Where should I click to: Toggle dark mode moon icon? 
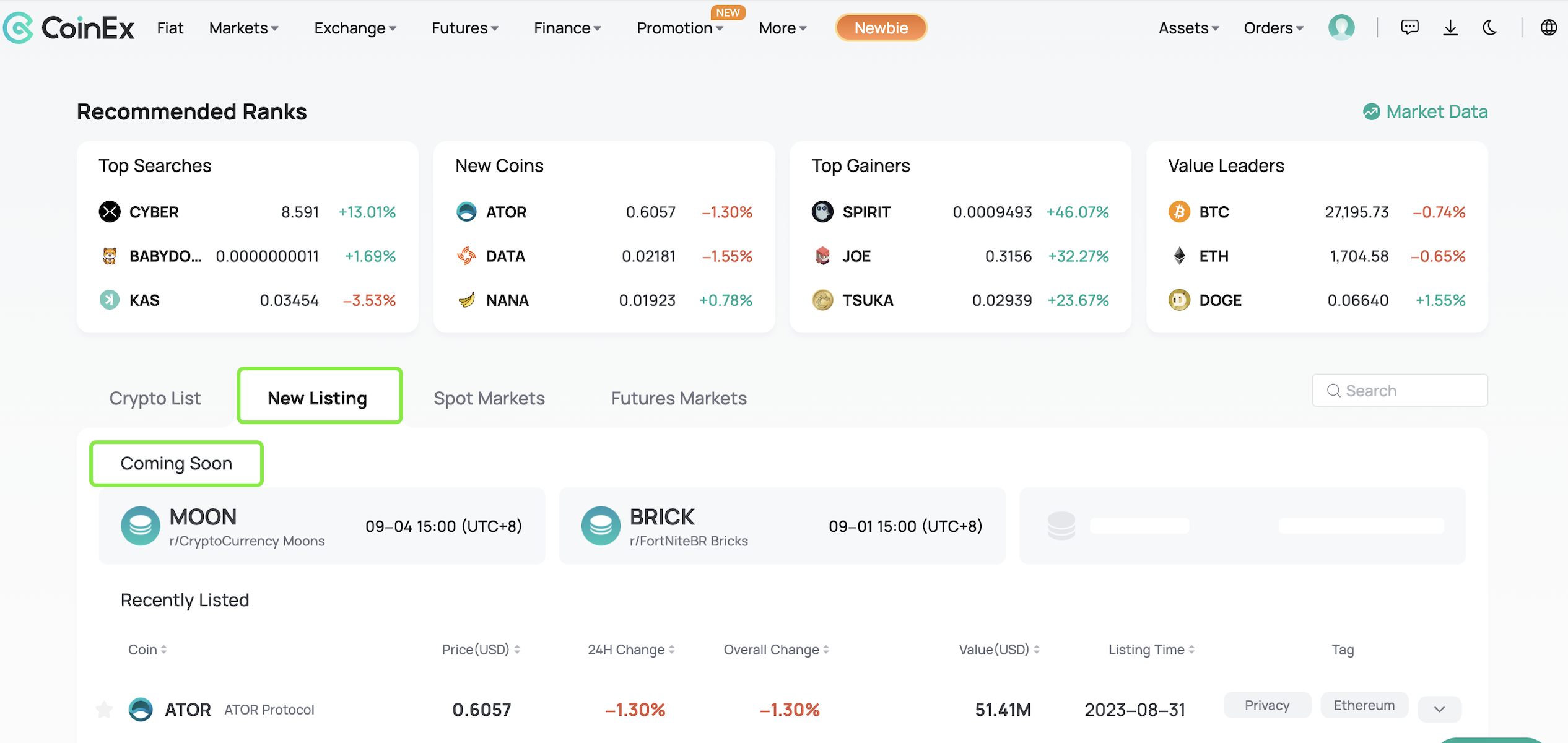tap(1491, 28)
